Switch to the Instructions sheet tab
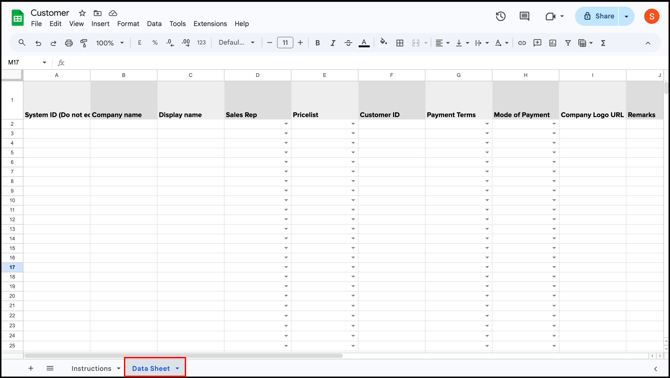670x378 pixels. coord(91,368)
